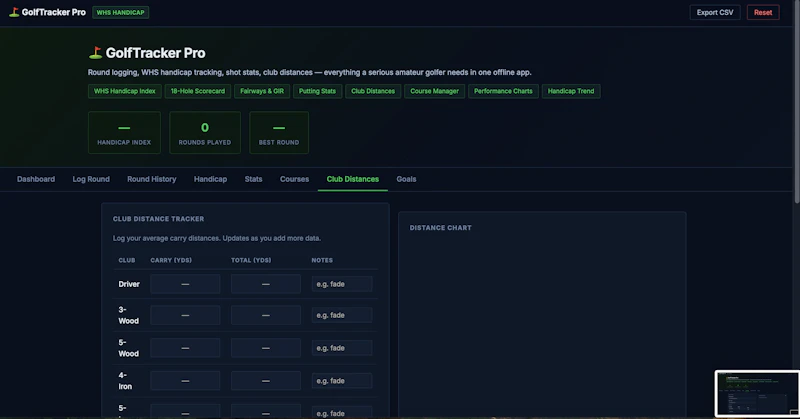Image resolution: width=800 pixels, height=419 pixels.
Task: Click the Handicap Index stat card
Action: click(x=124, y=133)
